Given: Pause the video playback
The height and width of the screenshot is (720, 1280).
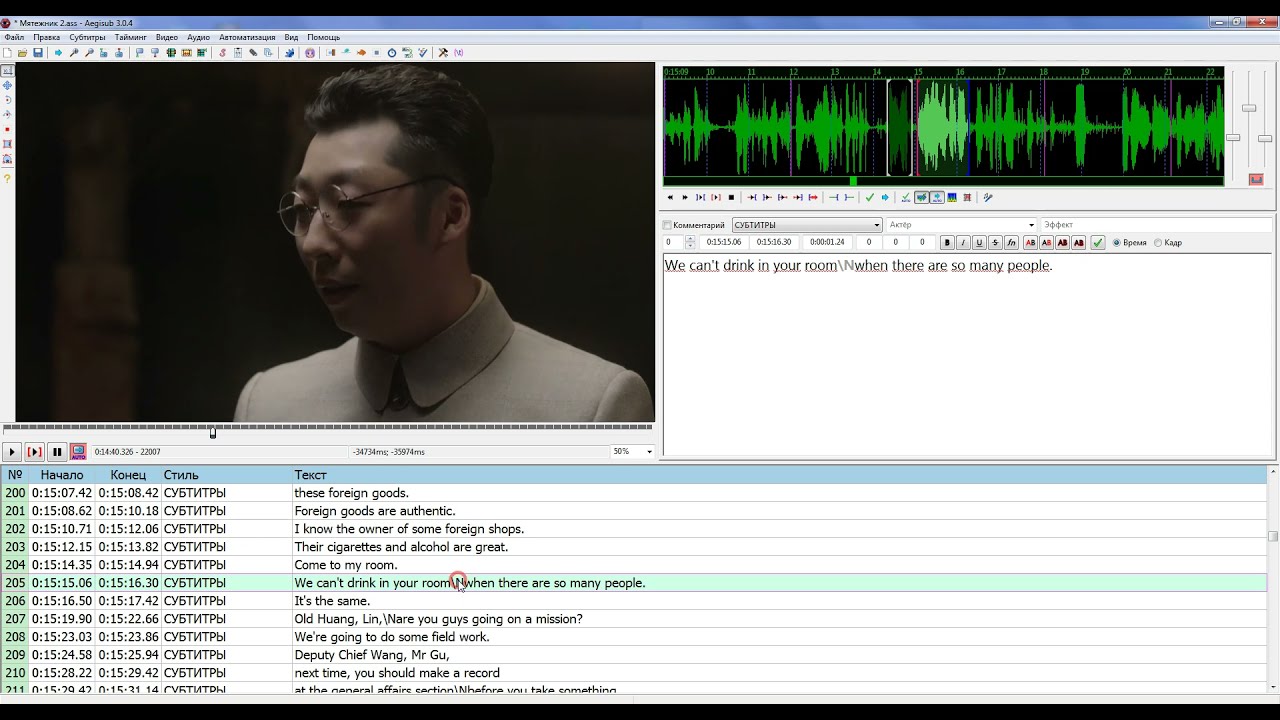Looking at the screenshot, I should [x=57, y=452].
